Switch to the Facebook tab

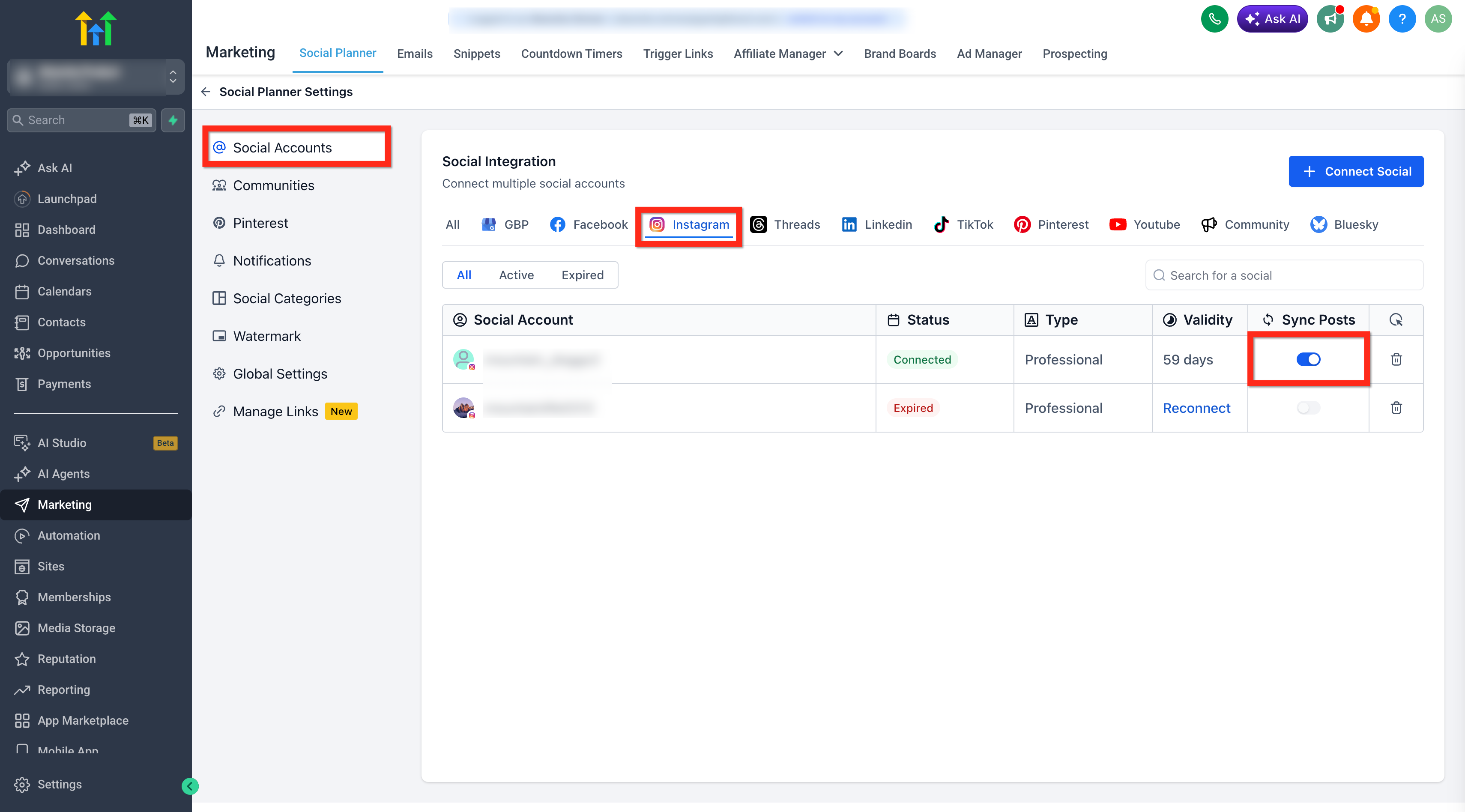pyautogui.click(x=589, y=224)
